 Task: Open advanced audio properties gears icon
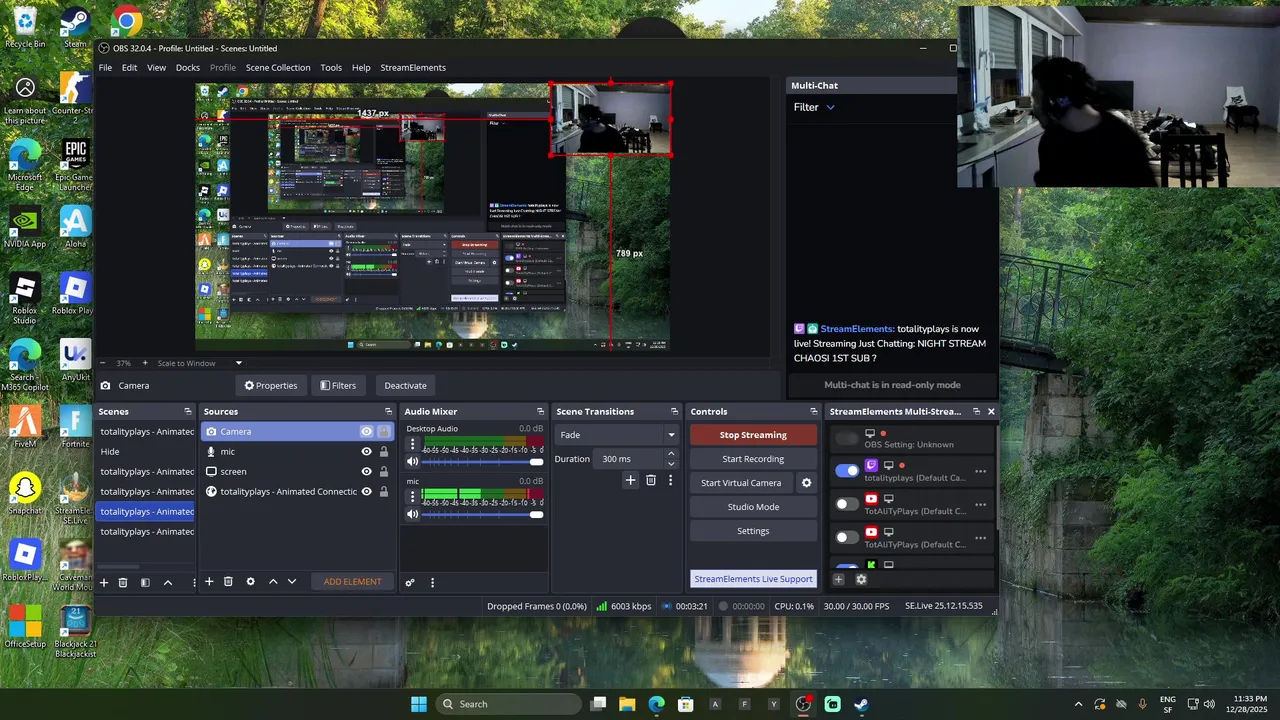tap(410, 582)
